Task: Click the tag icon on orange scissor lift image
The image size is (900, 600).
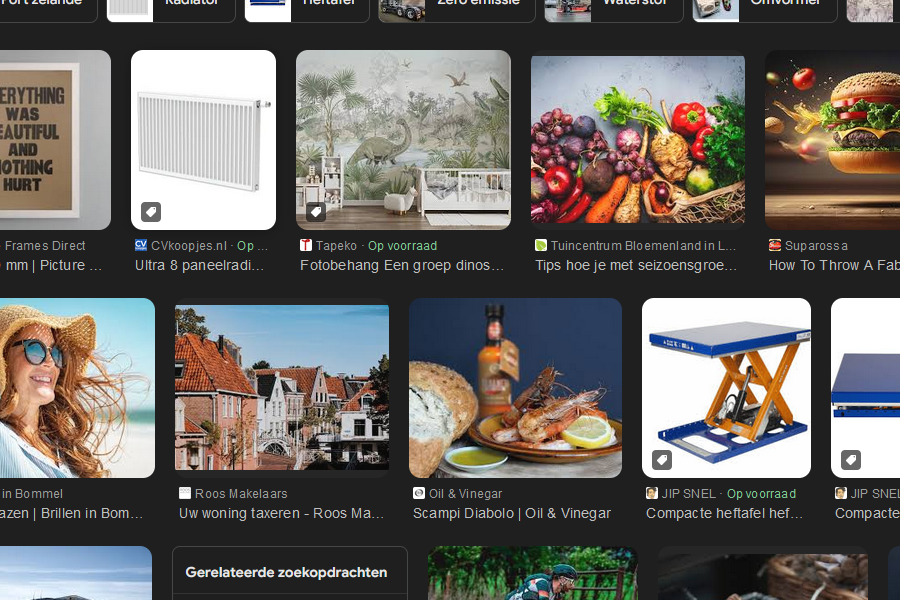Action: (x=661, y=460)
